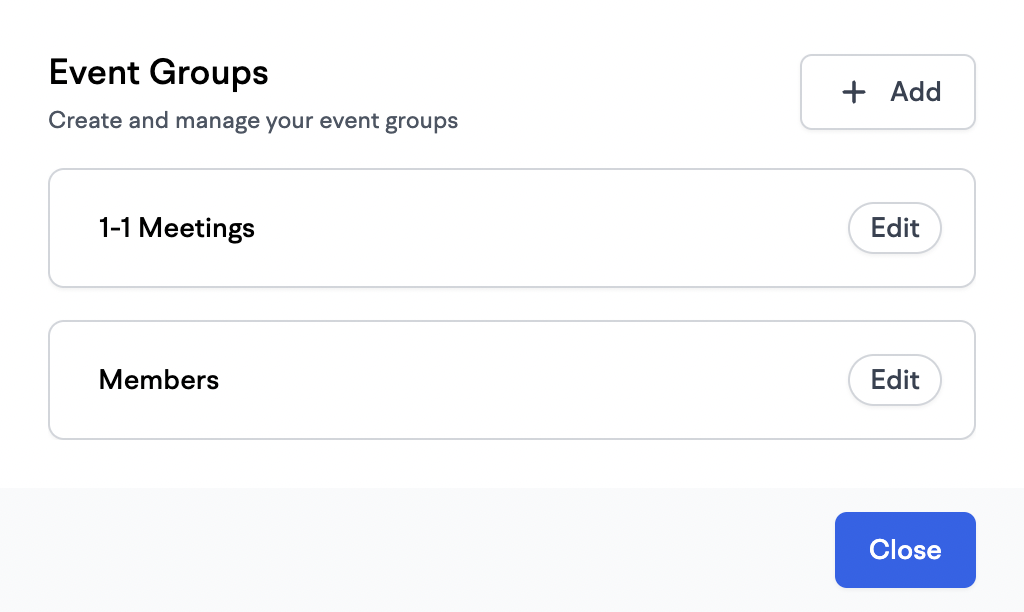Click the plus icon beside Add
Screen dimensions: 1024x612
point(854,92)
